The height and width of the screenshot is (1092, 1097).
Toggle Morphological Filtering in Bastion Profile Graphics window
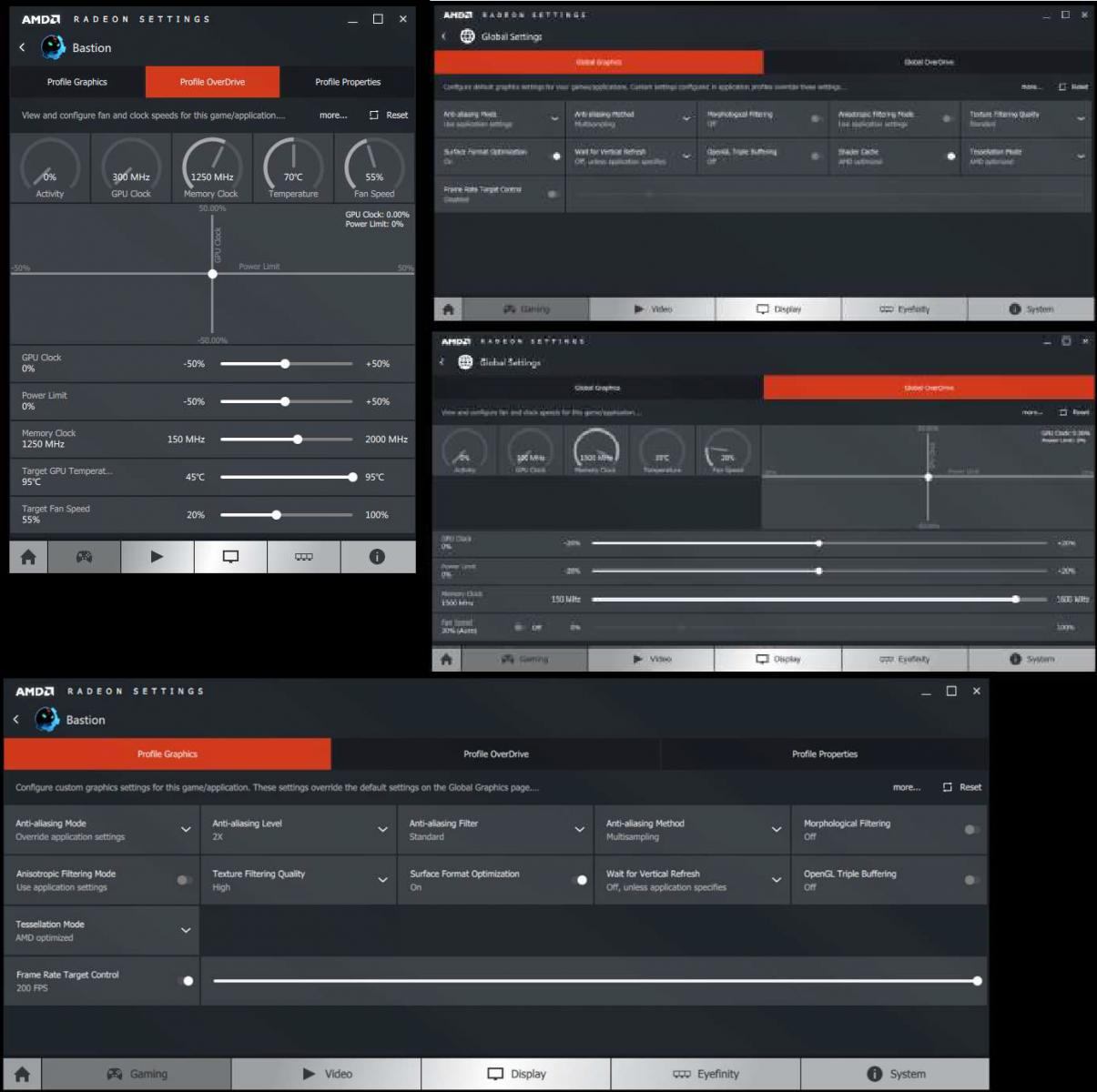(x=972, y=830)
